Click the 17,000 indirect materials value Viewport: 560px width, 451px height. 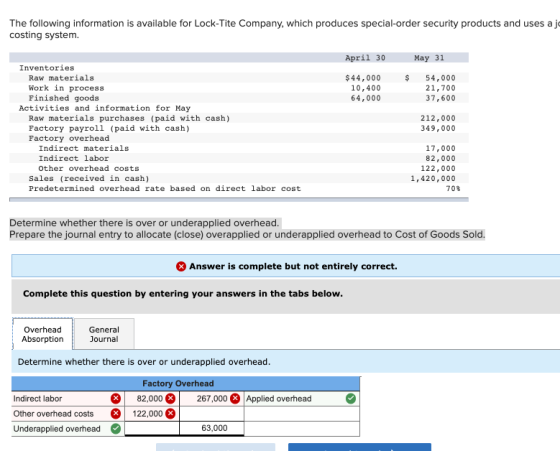point(440,148)
